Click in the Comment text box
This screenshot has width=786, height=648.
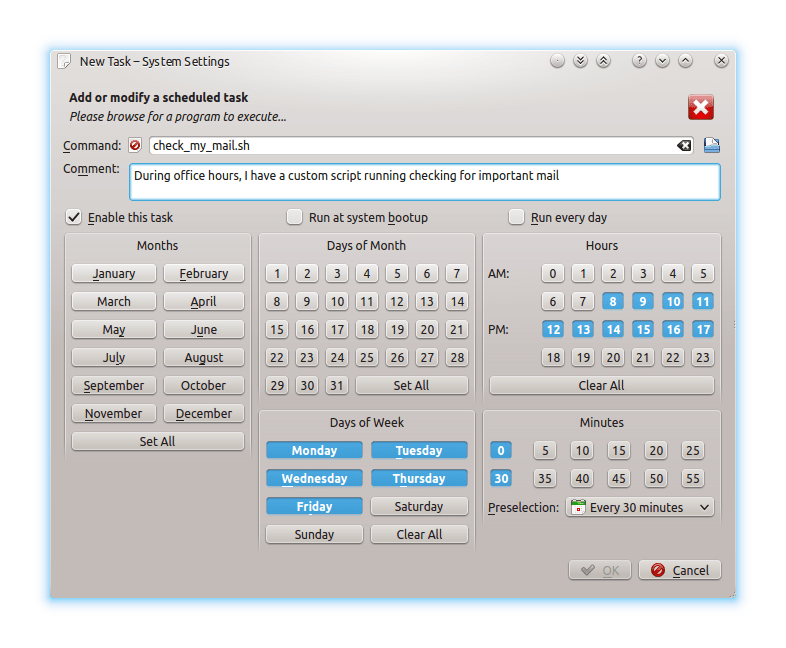(425, 182)
